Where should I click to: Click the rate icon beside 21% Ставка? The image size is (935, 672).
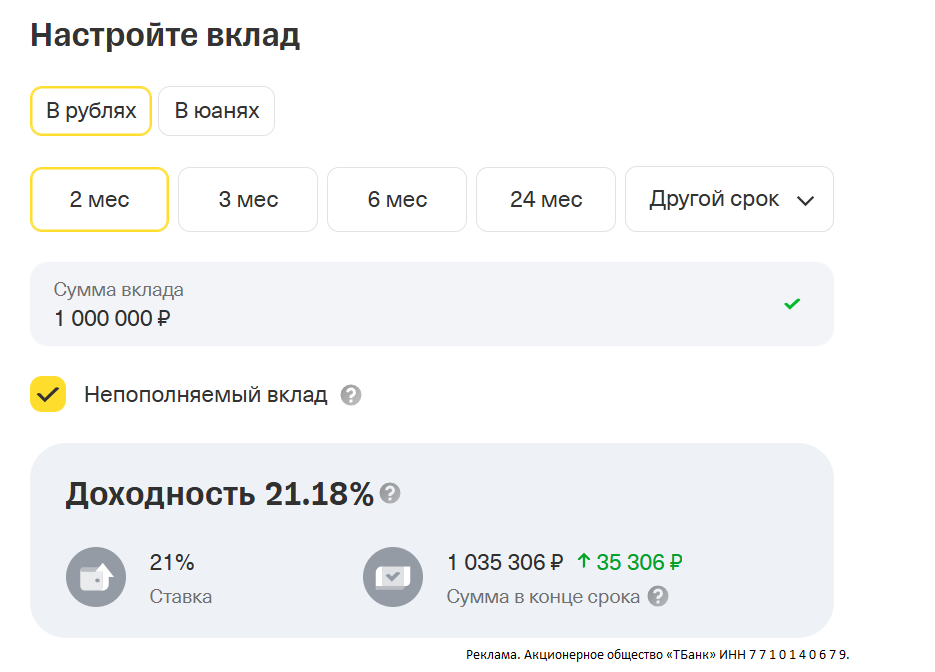pyautogui.click(x=96, y=576)
